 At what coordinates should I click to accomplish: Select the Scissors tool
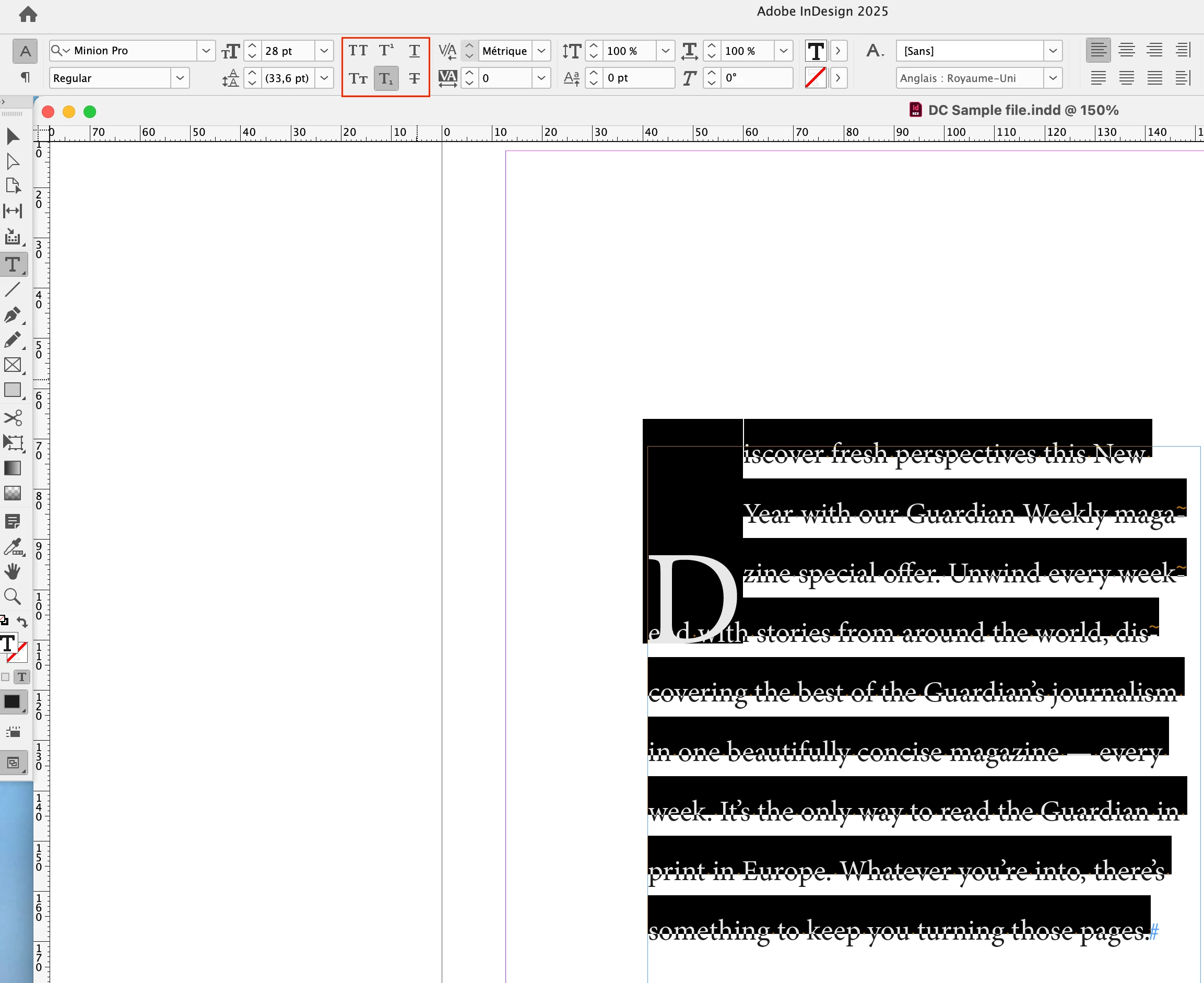click(13, 418)
